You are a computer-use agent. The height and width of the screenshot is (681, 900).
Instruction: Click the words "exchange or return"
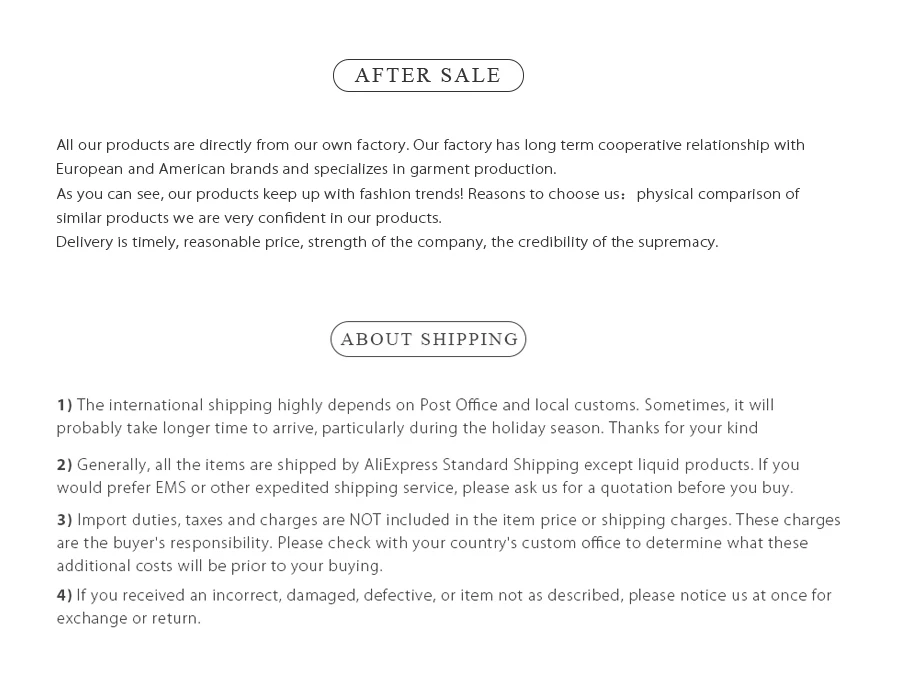128,619
